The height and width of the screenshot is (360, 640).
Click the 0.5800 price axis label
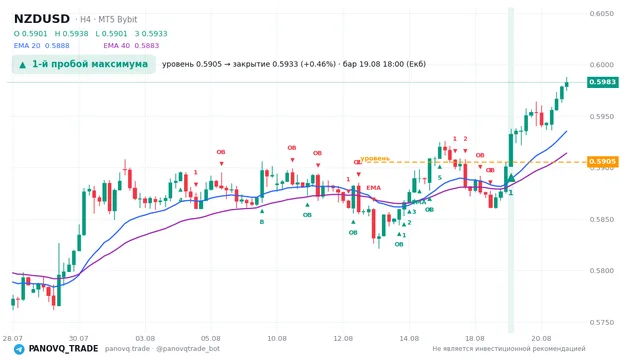point(602,271)
